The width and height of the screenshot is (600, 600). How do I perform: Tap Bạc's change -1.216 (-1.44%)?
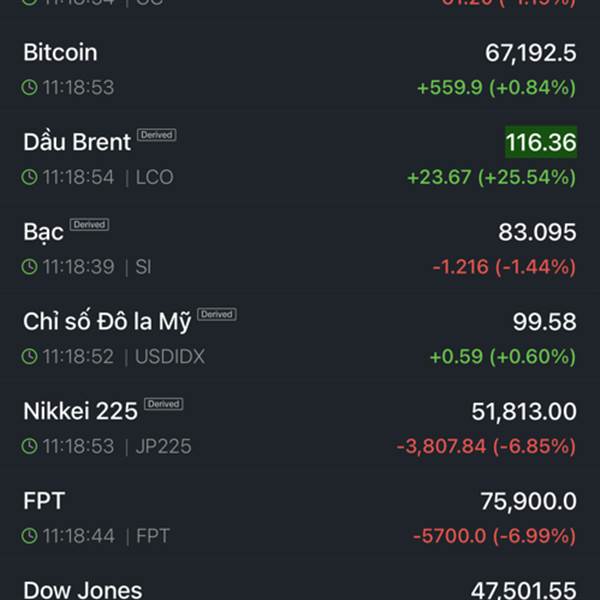tap(504, 267)
